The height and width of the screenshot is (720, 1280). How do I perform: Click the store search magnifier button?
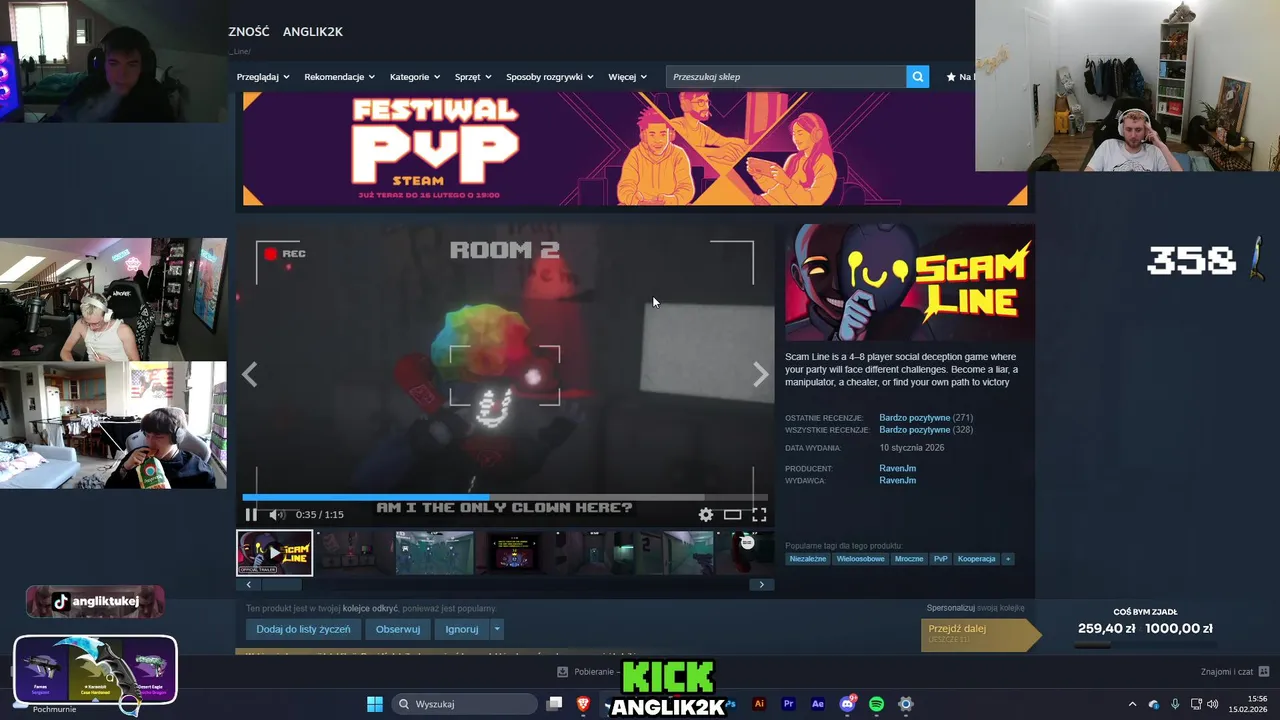coord(918,77)
